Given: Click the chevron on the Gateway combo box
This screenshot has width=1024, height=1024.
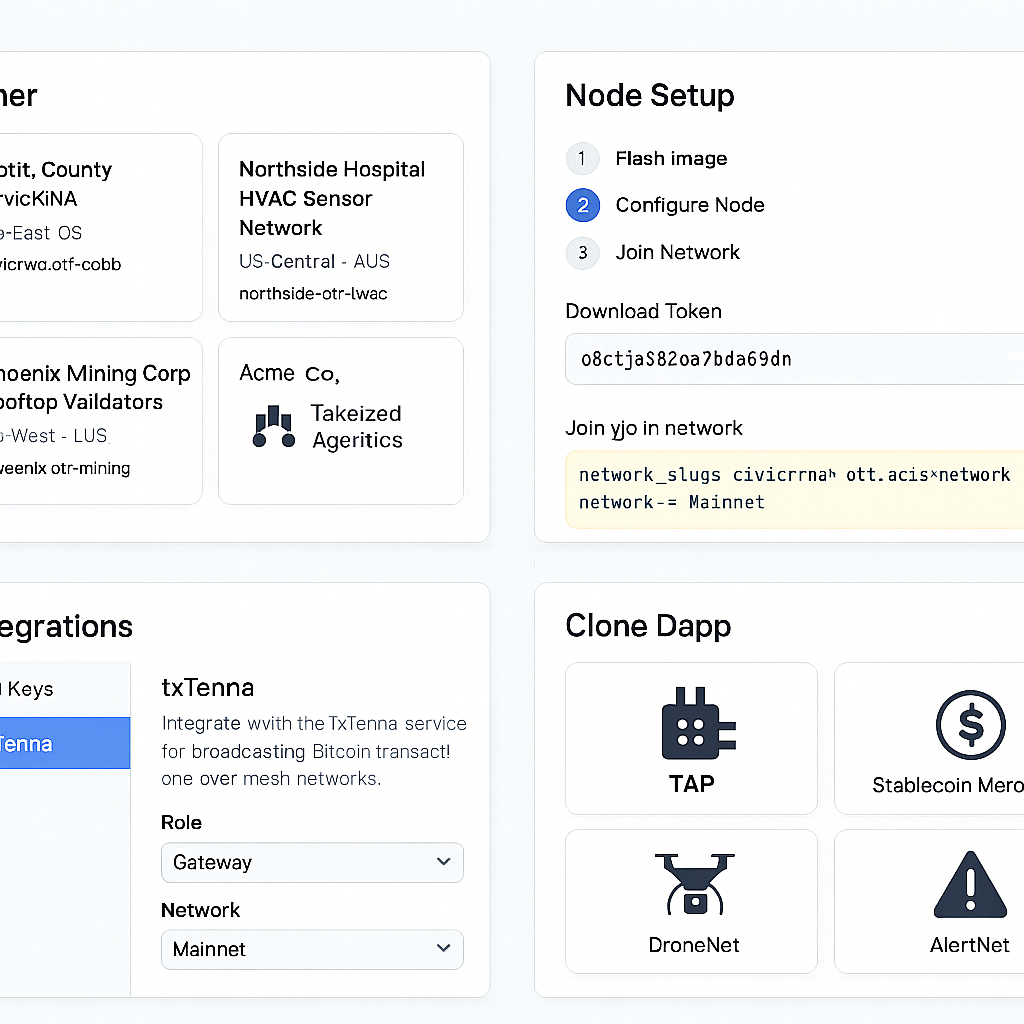Looking at the screenshot, I should [444, 862].
